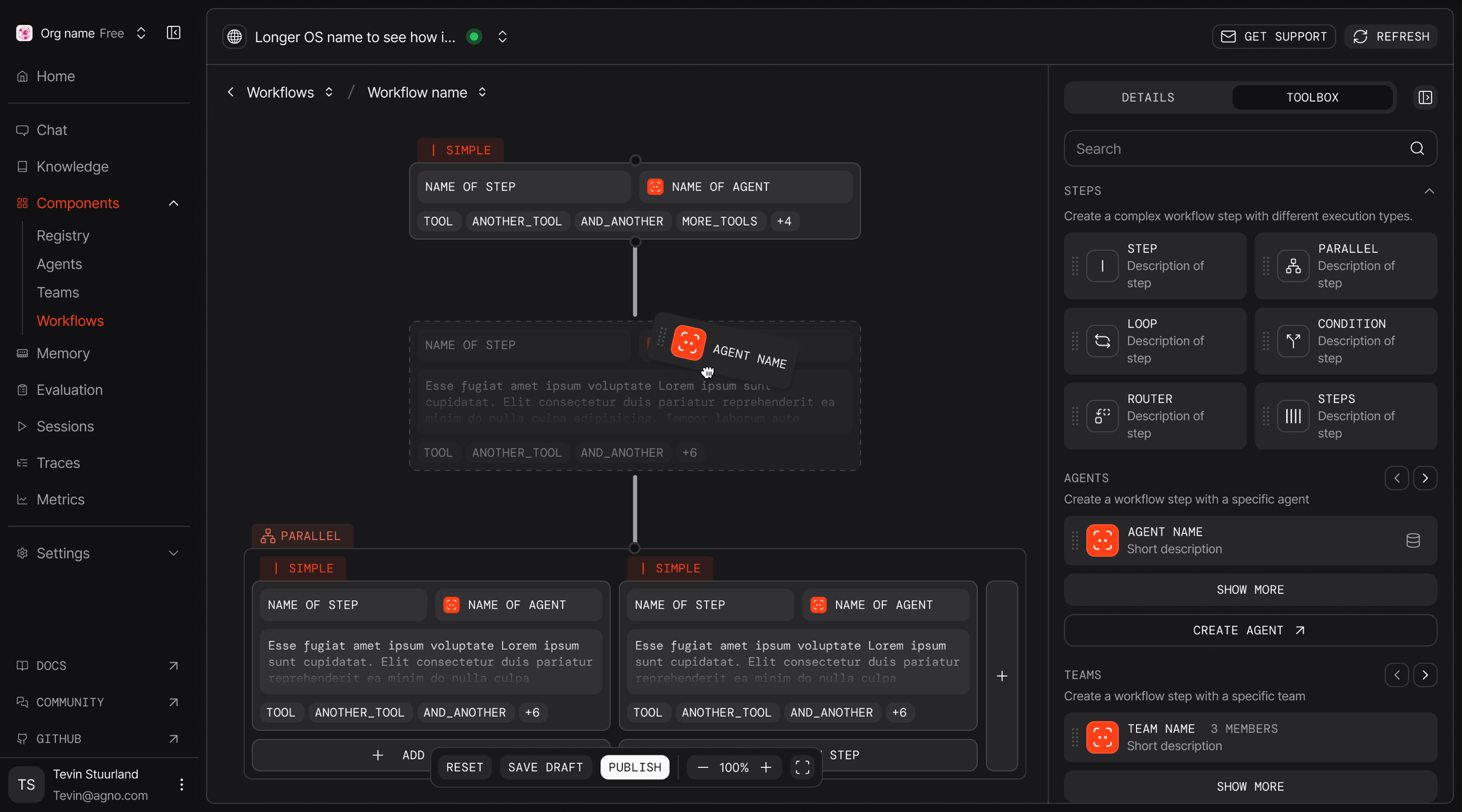Click the fullscreen fit-view icon
1462x812 pixels.
802,767
